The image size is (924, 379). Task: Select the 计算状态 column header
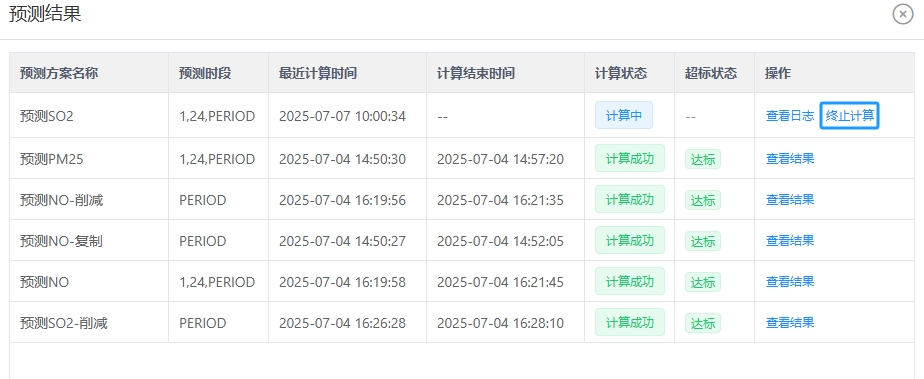tap(621, 73)
